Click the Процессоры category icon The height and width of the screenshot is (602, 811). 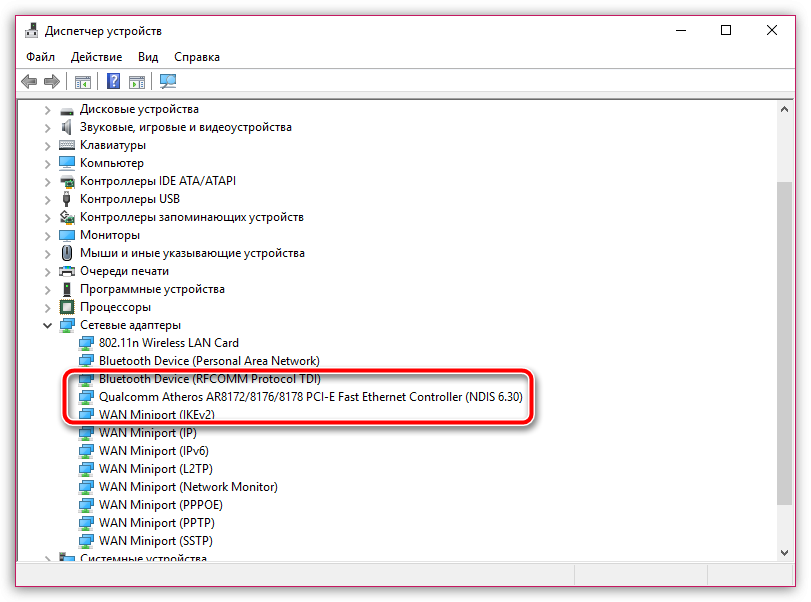[67, 307]
